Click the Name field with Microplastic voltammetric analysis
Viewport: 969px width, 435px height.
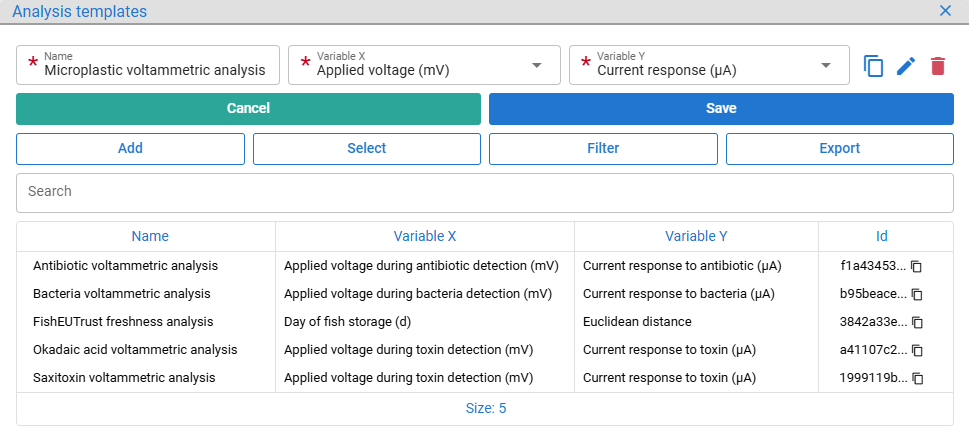coord(147,65)
